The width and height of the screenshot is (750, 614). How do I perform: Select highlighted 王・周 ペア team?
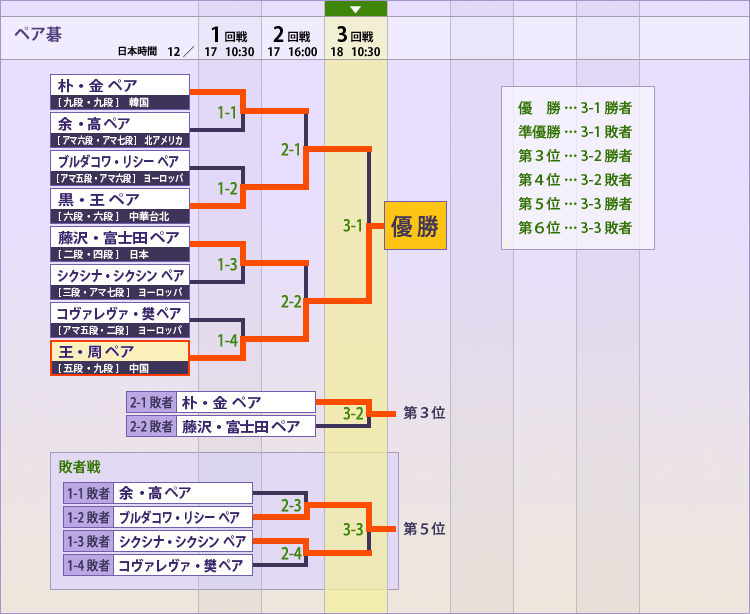(119, 358)
